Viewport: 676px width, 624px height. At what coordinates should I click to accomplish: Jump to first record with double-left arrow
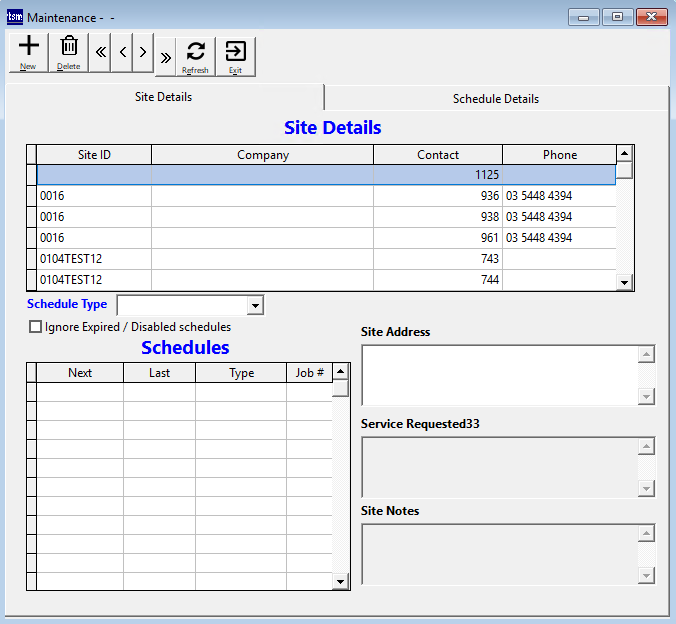(100, 53)
